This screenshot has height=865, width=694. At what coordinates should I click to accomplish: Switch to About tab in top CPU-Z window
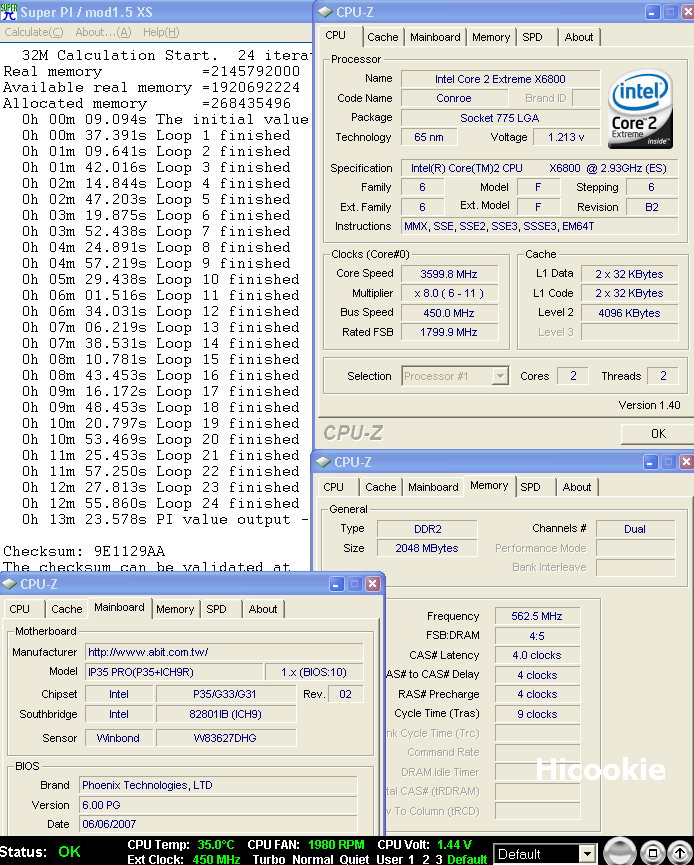(579, 38)
